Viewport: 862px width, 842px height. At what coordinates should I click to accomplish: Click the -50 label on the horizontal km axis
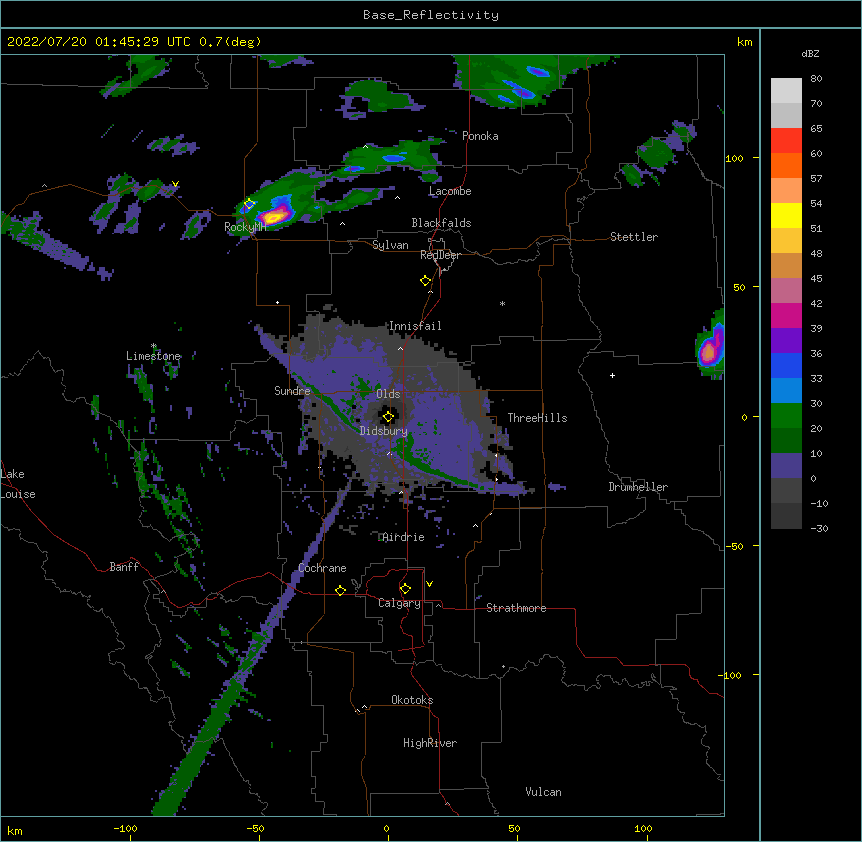point(255,828)
